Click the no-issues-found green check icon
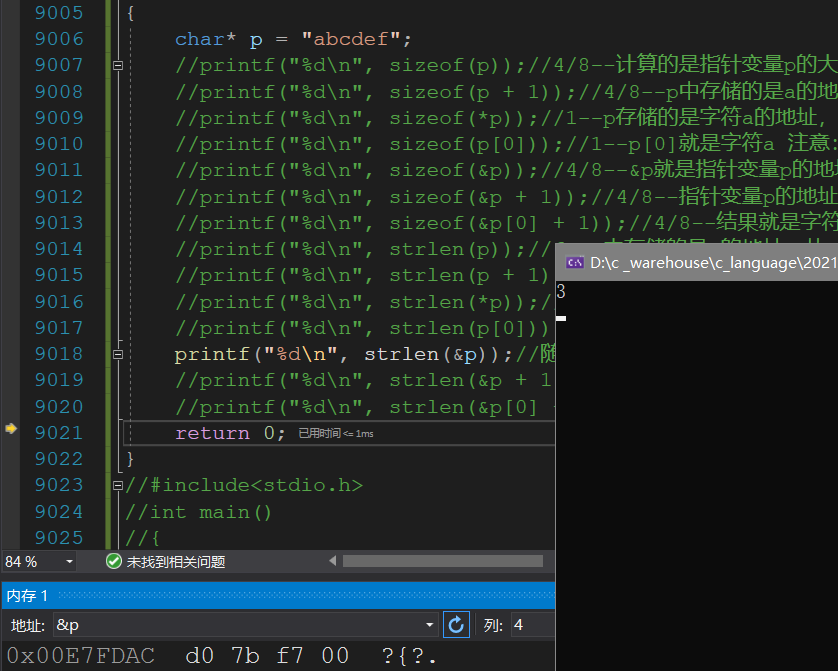 point(114,561)
